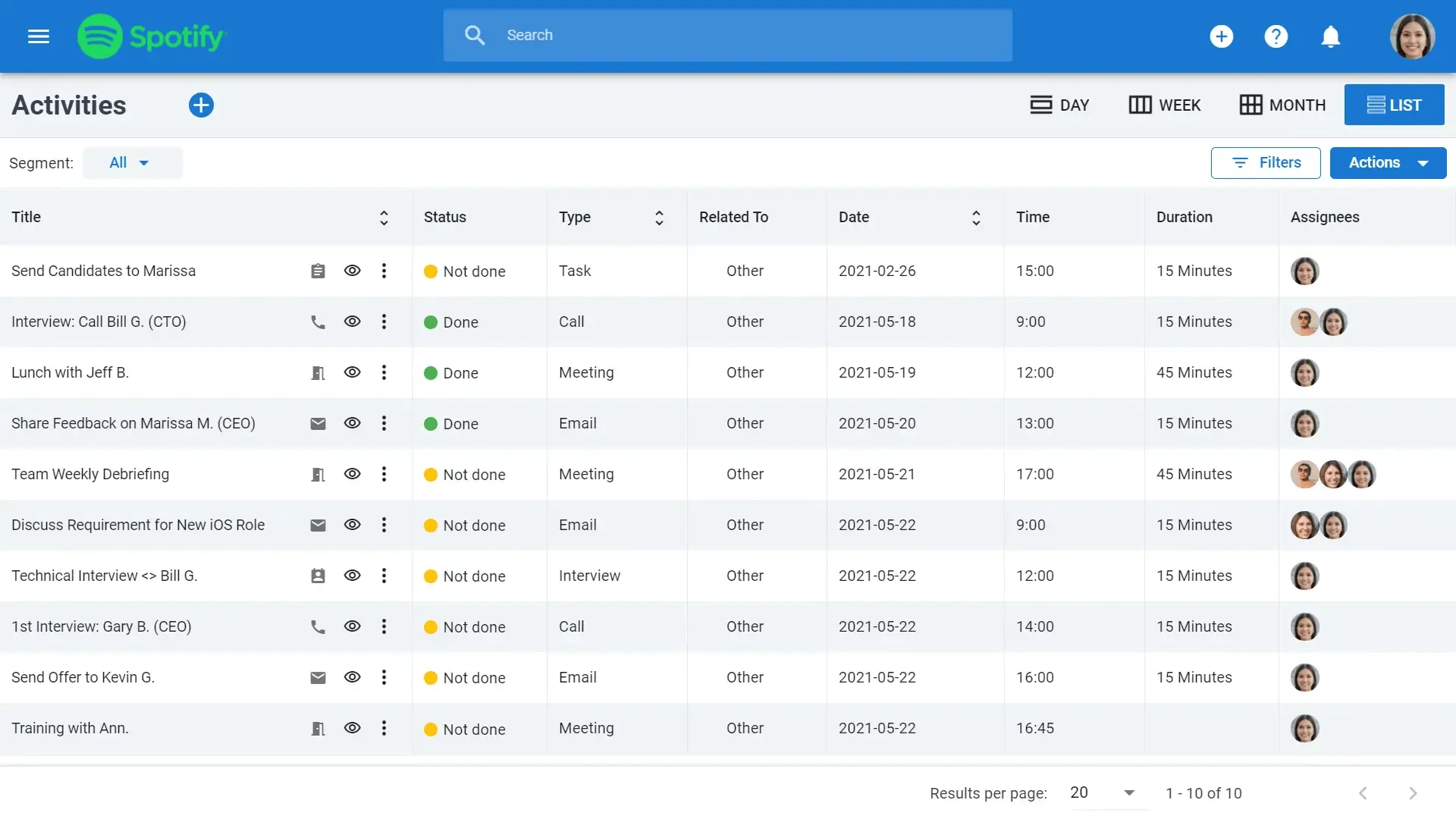Open the three-dot menu for Lunch with Jeff B.
Viewport: 1456px width, 819px height.
click(x=384, y=373)
